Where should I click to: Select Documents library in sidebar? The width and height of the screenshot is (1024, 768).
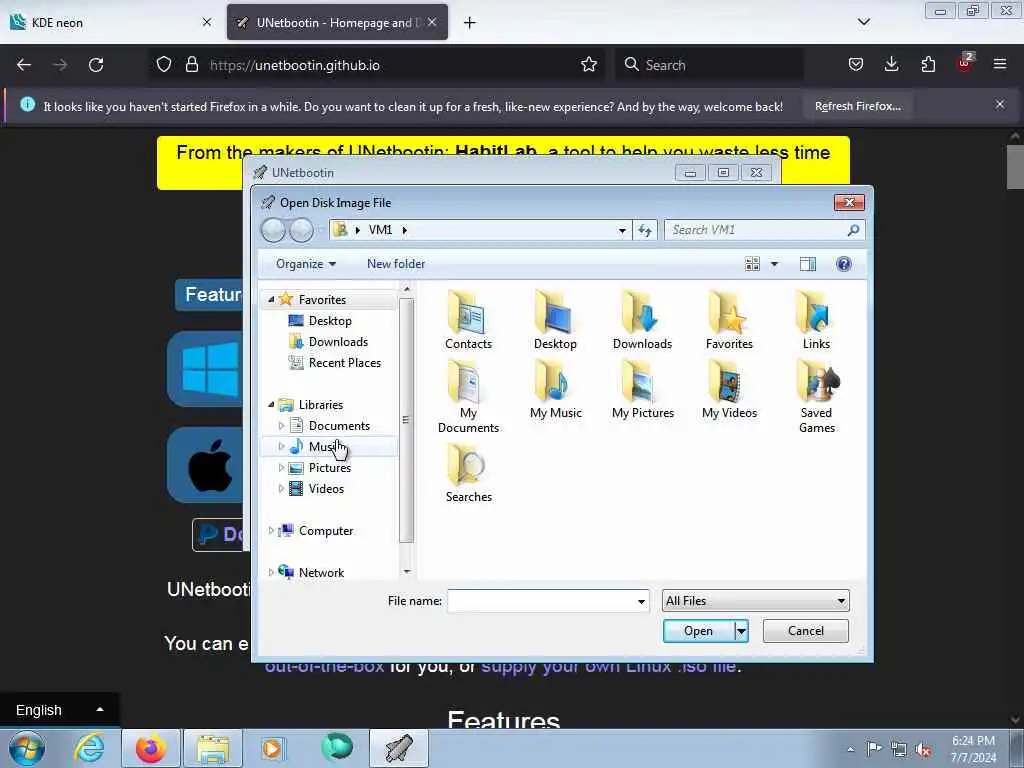[339, 426]
